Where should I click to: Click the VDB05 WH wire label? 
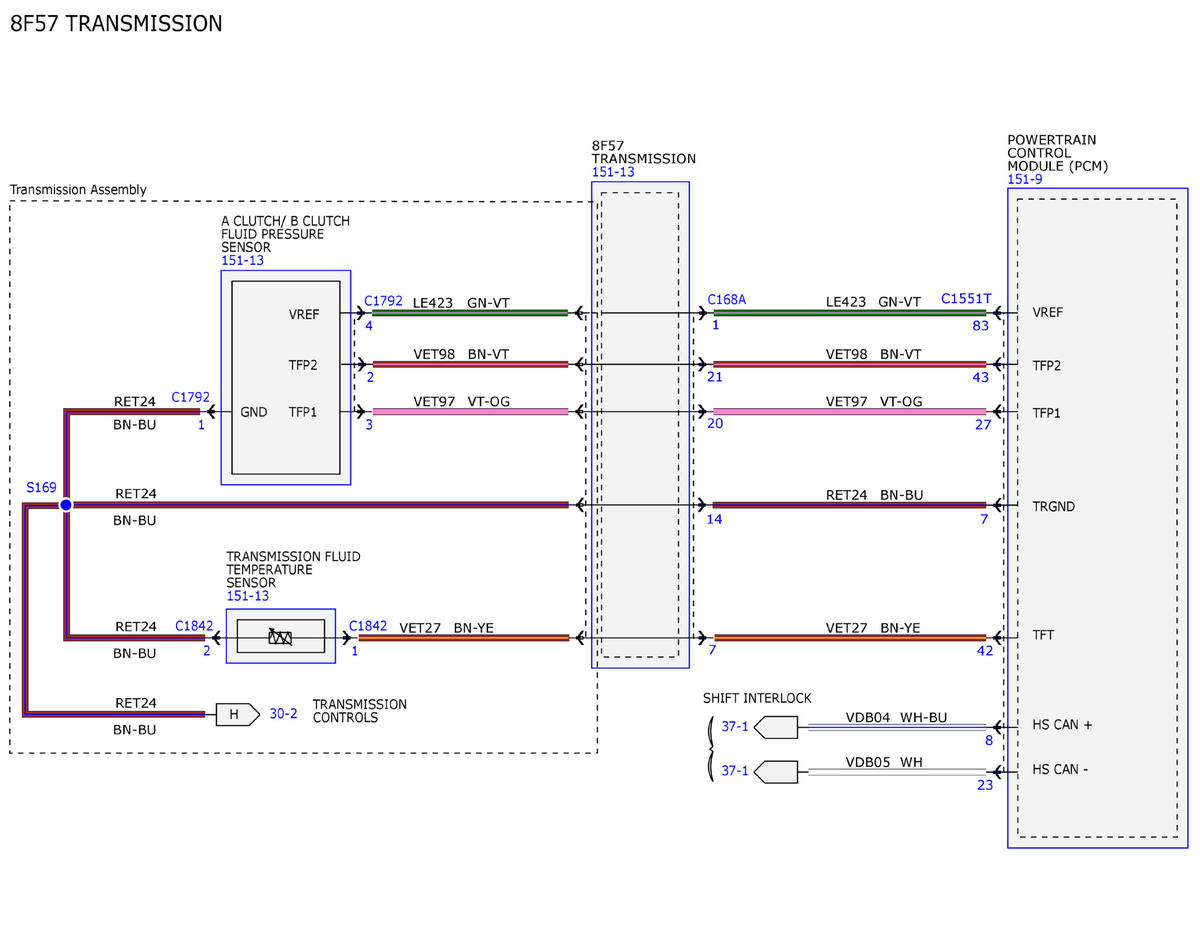tap(884, 763)
